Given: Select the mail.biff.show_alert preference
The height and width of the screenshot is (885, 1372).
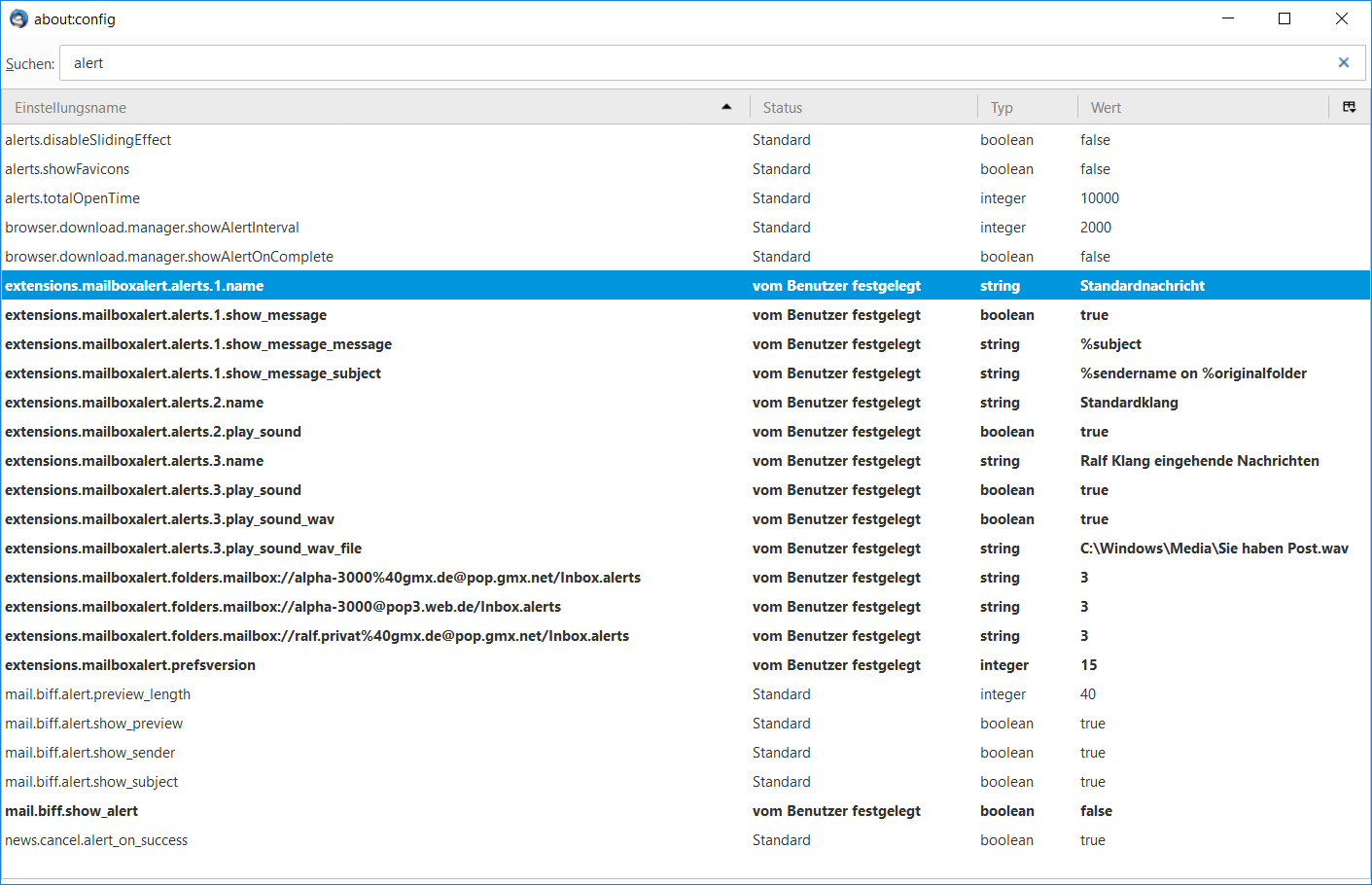Looking at the screenshot, I should tap(686, 811).
